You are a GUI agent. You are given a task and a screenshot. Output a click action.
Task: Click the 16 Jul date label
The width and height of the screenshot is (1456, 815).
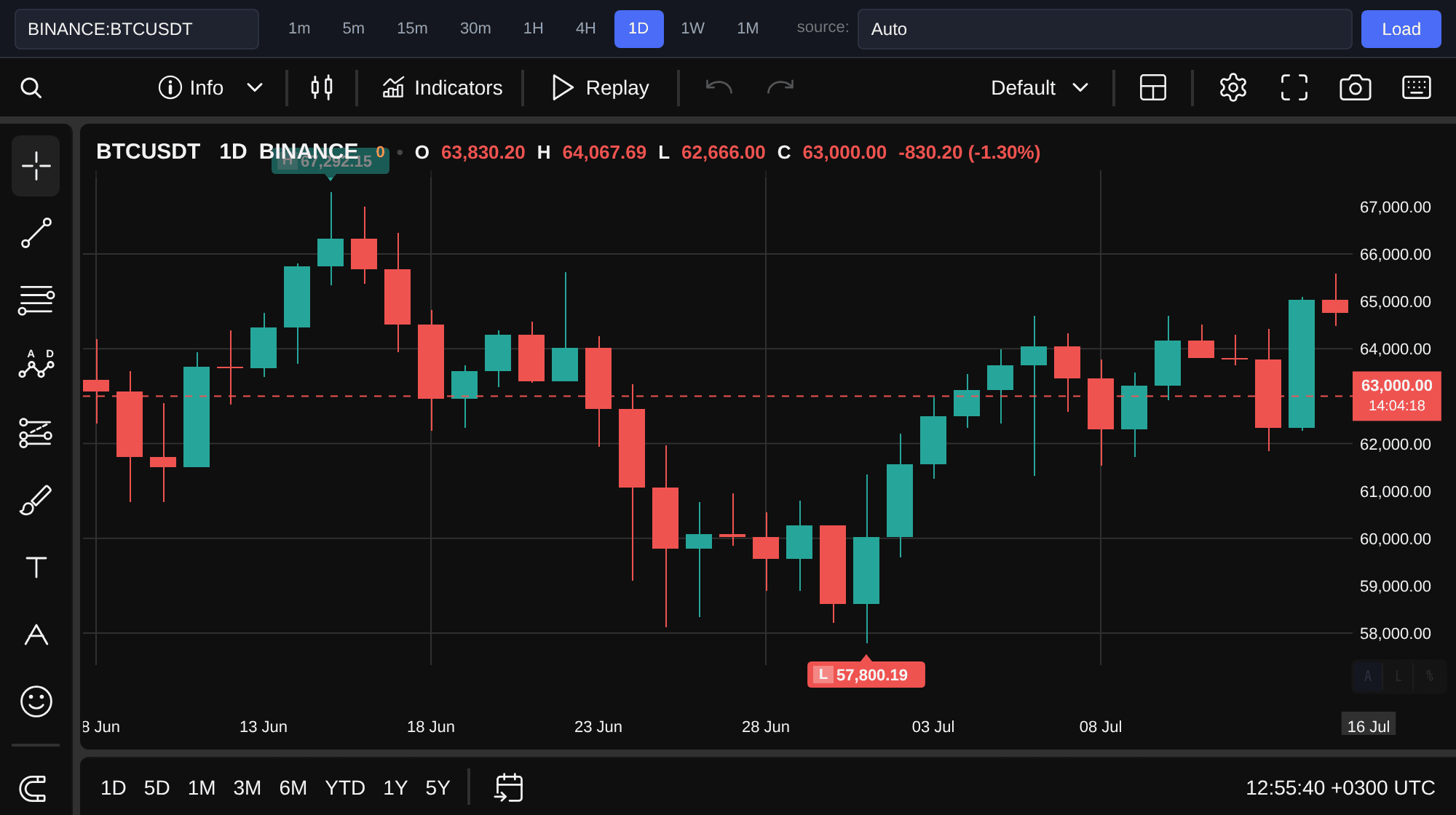pos(1369,725)
